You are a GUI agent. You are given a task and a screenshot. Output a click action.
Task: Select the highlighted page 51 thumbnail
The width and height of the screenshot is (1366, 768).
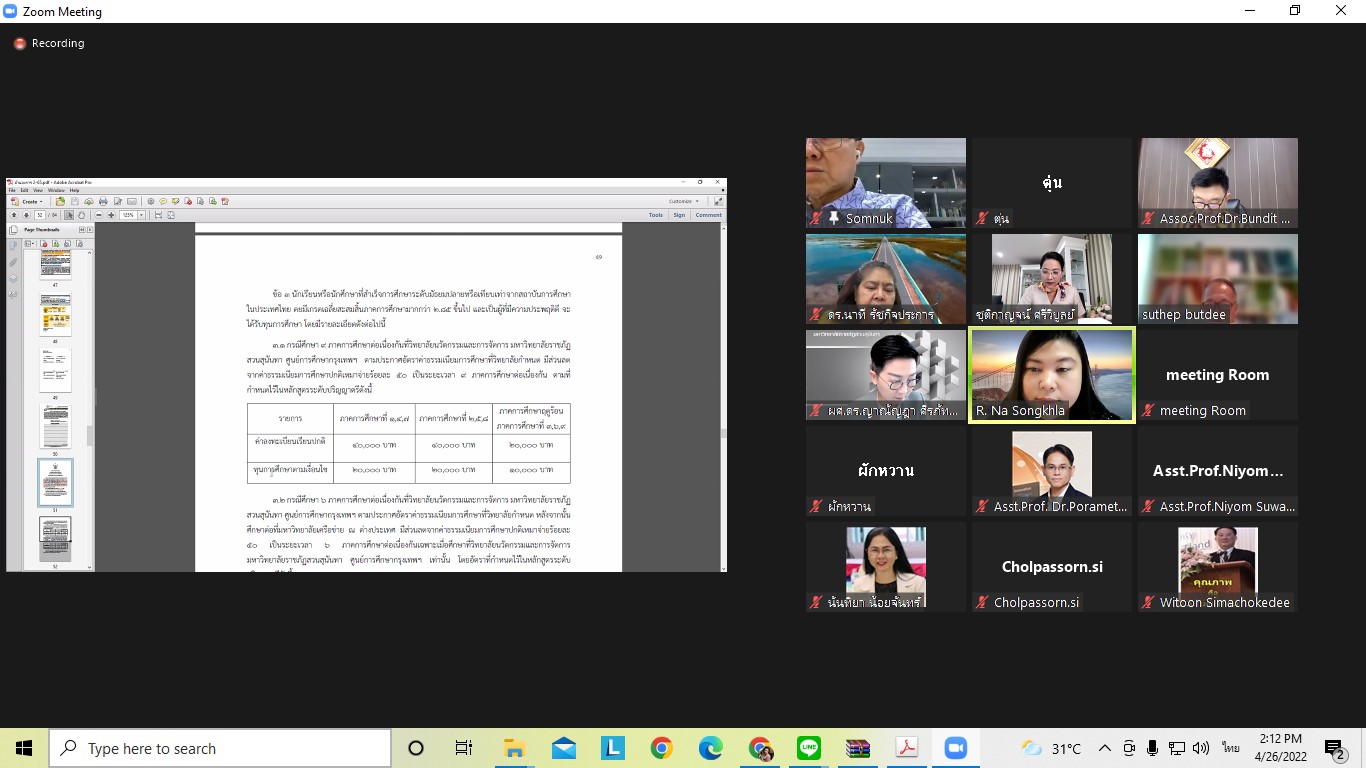coord(55,482)
